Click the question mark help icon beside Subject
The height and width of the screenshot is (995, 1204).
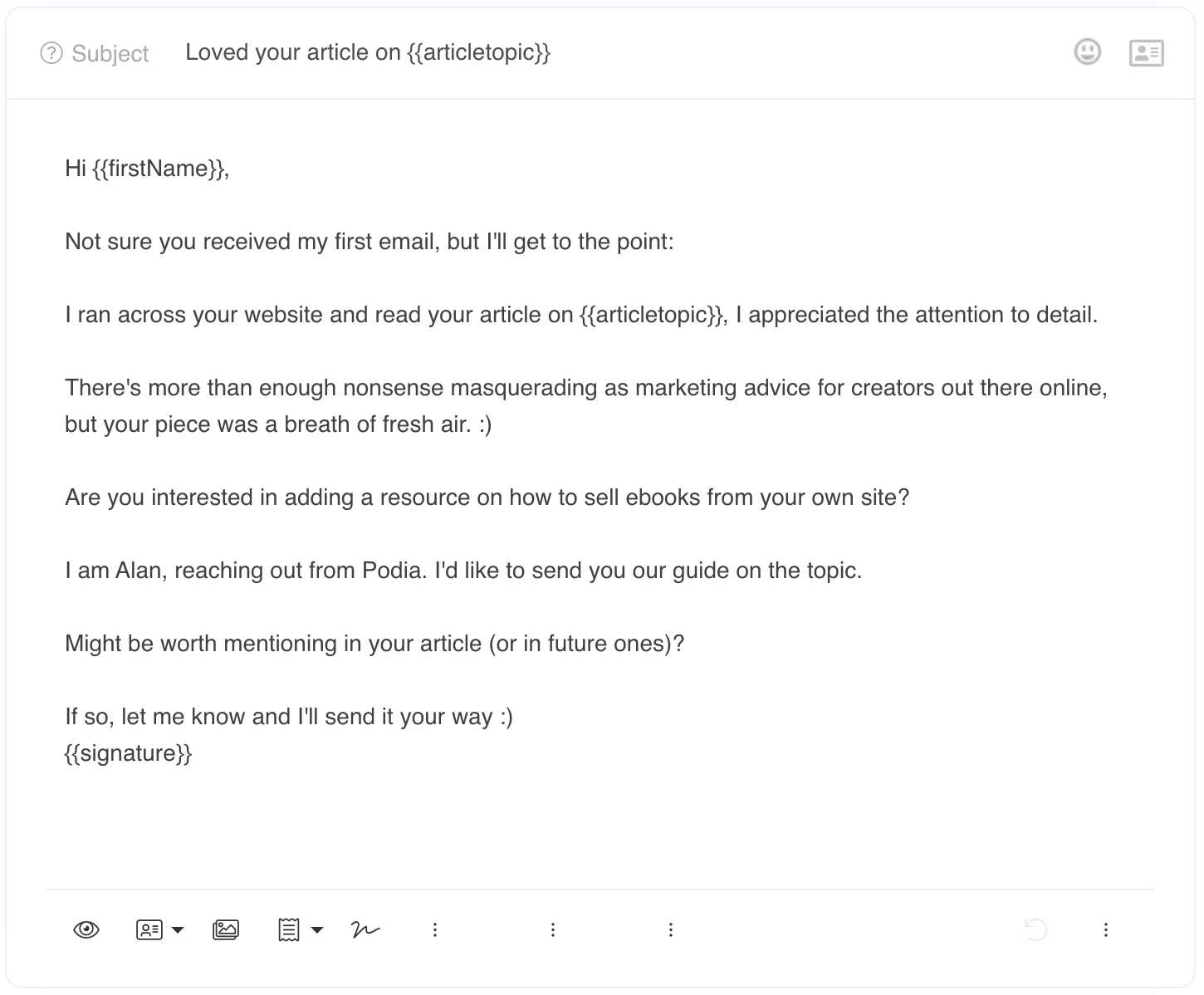coord(51,53)
